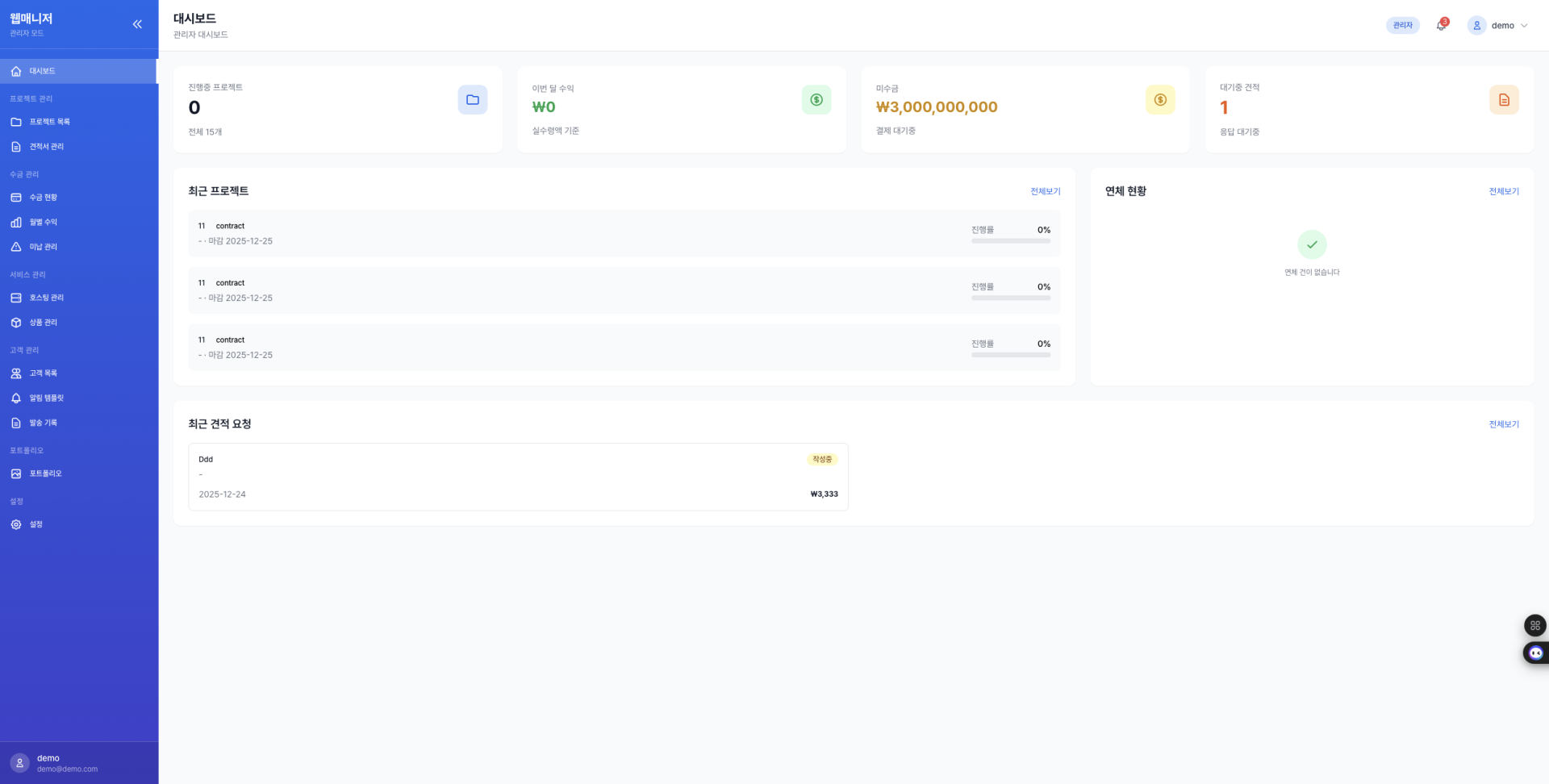Screen dimensions: 1549x784
Task: Click 전체보기 link in 최근 견적 요청
Action: click(x=1503, y=424)
